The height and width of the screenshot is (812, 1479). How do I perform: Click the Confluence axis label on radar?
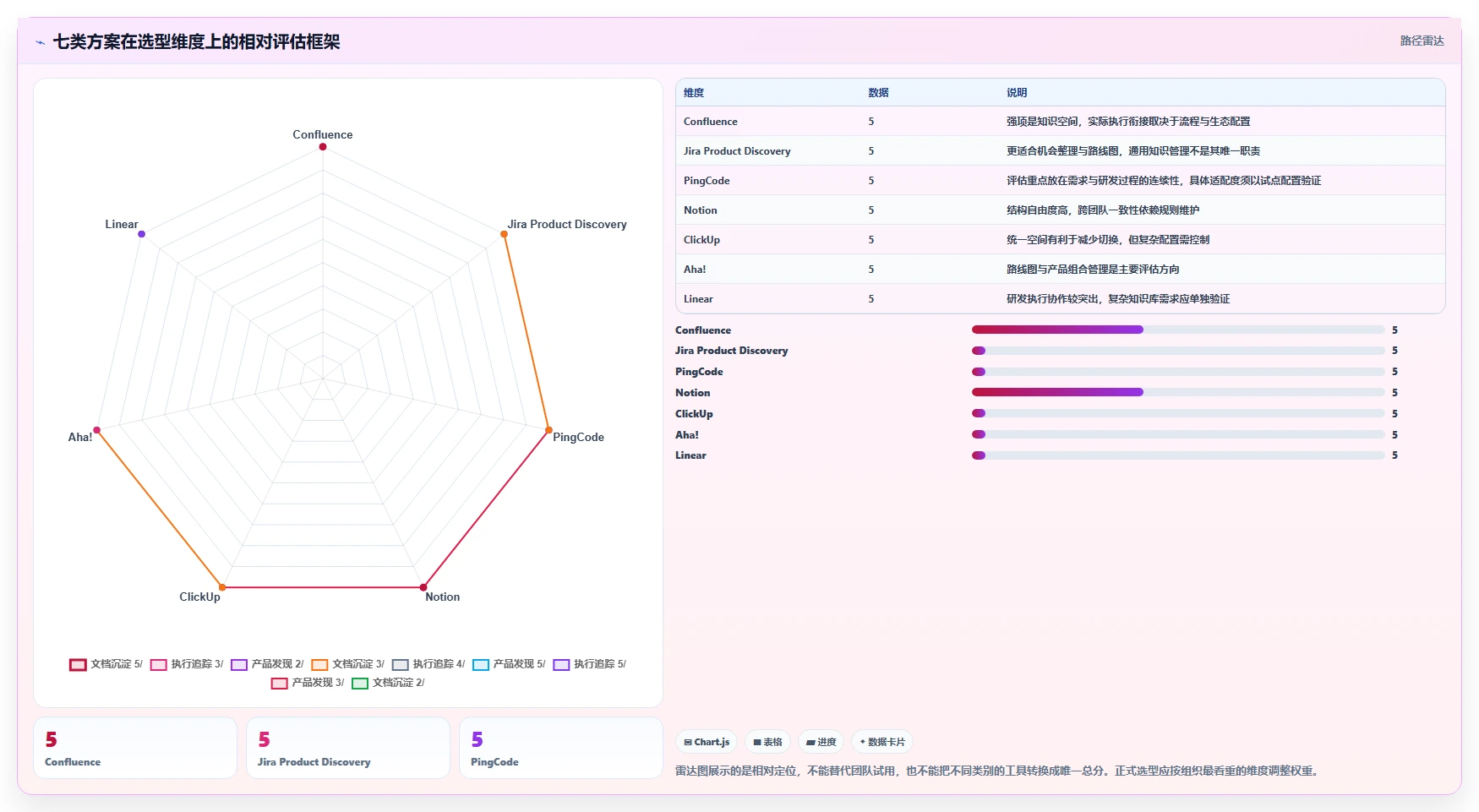pos(323,134)
